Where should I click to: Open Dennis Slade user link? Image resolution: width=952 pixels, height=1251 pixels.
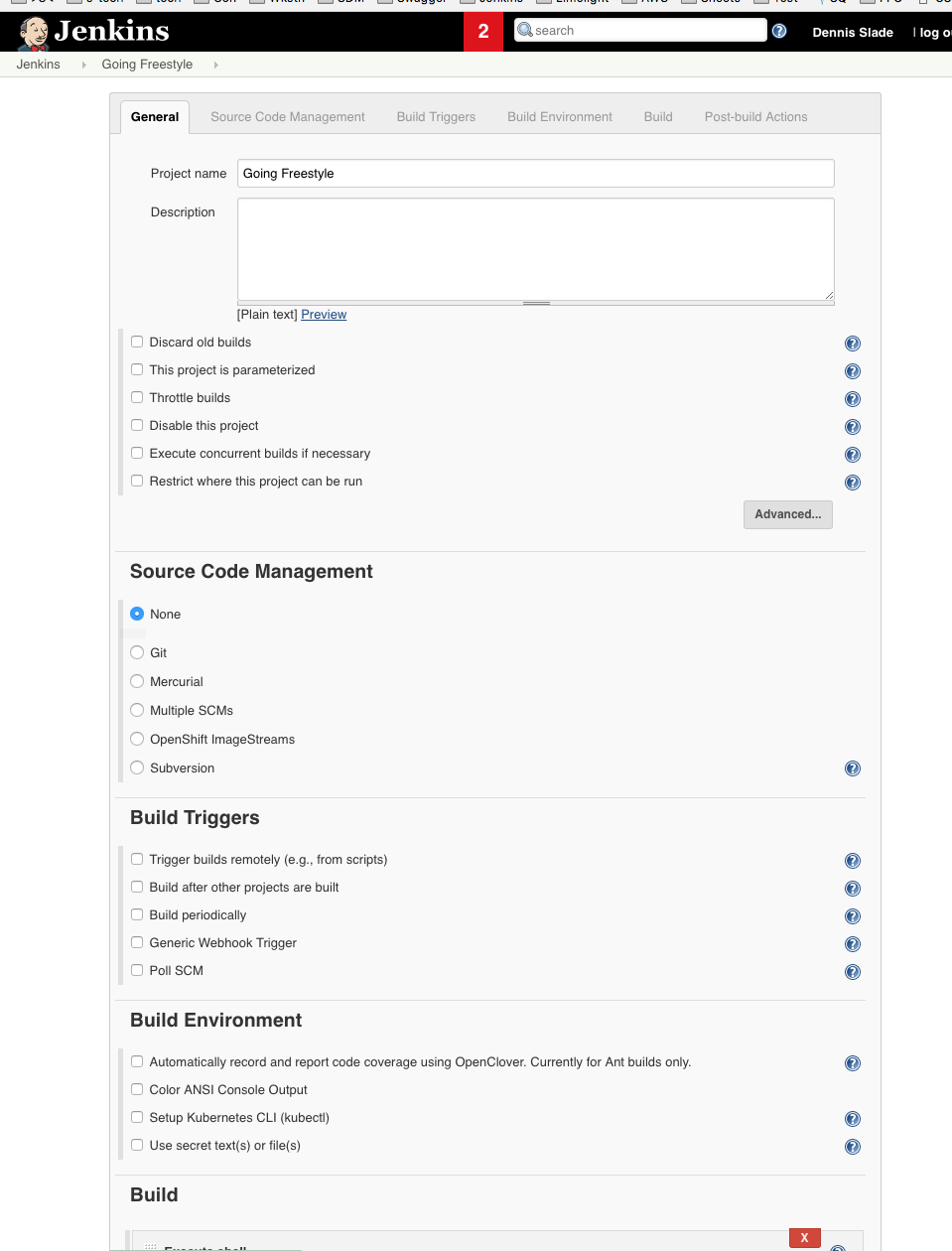pyautogui.click(x=853, y=32)
